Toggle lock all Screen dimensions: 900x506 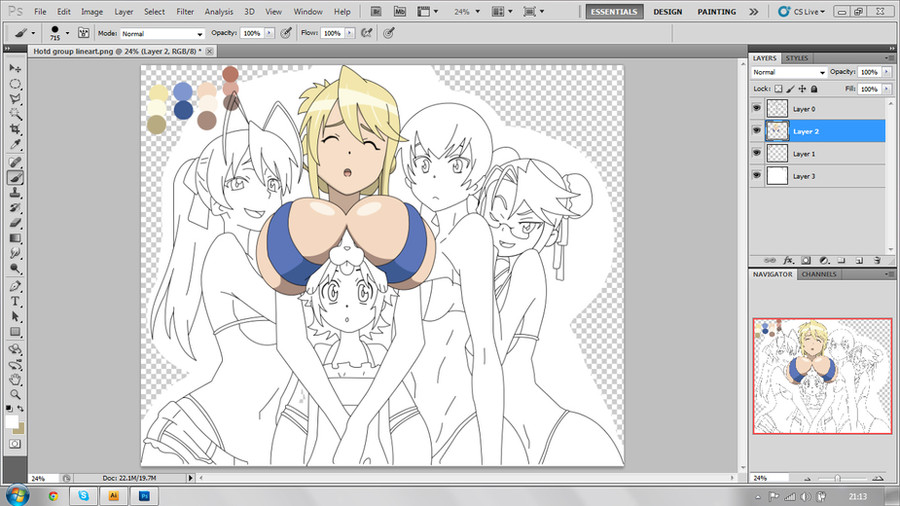pyautogui.click(x=814, y=89)
